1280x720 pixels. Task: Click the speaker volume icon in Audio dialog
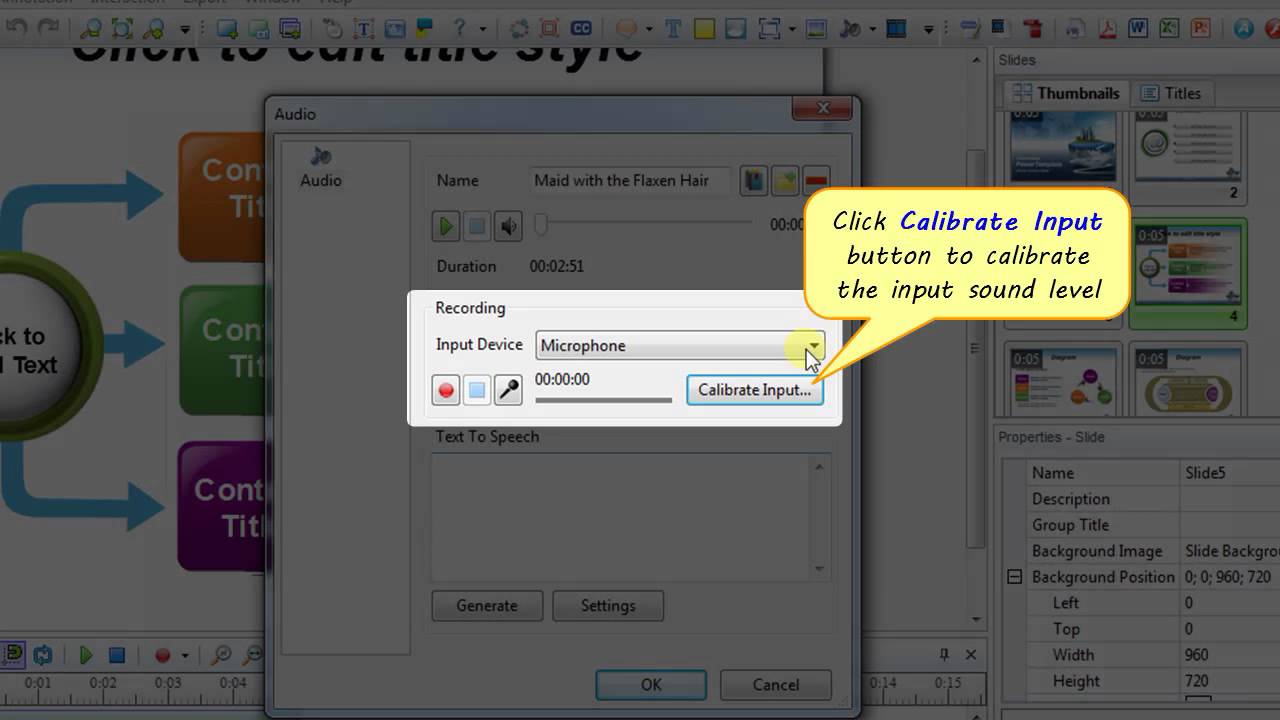509,226
